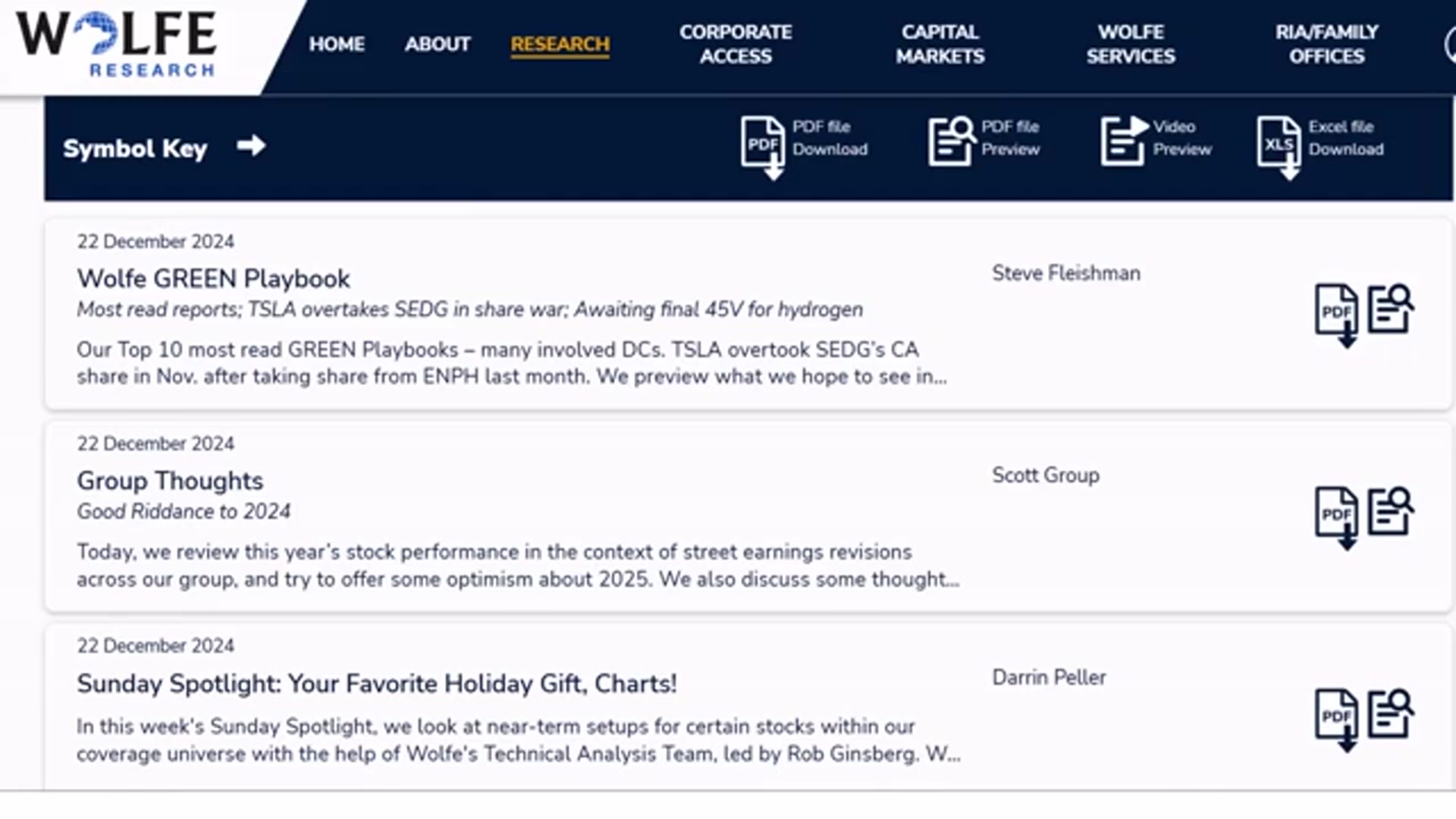Open the RIA/Family Offices menu
Image resolution: width=1456 pixels, height=819 pixels.
click(1327, 44)
